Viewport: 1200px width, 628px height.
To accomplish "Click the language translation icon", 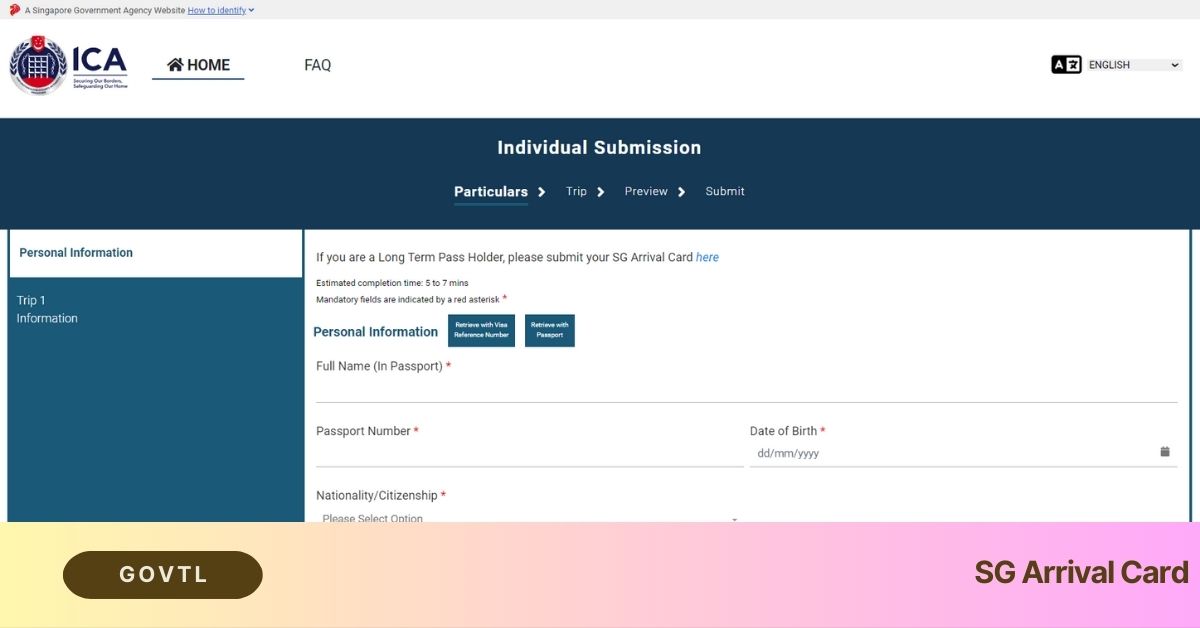I will point(1066,65).
